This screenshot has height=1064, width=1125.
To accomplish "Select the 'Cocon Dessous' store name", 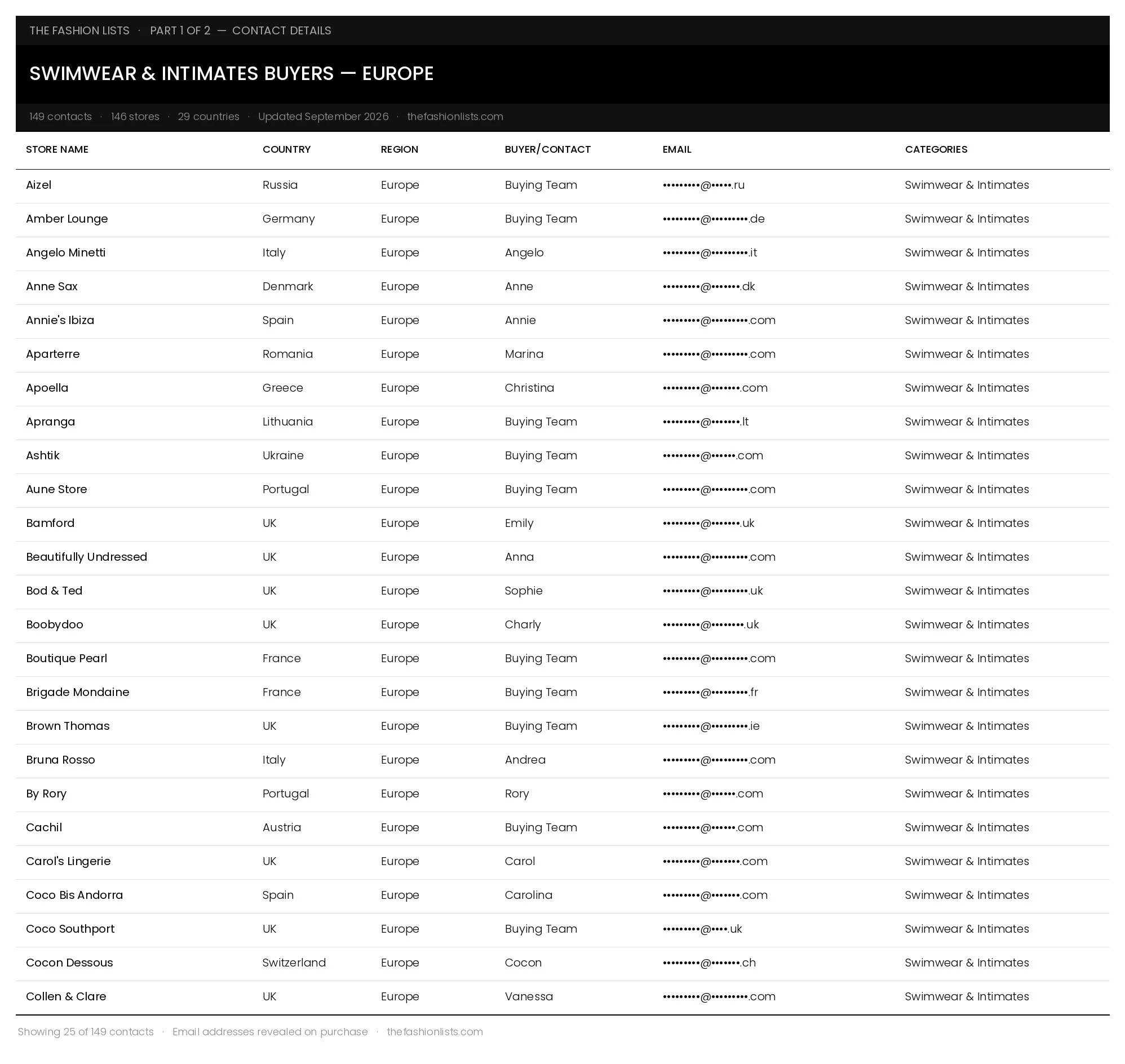I will (70, 963).
